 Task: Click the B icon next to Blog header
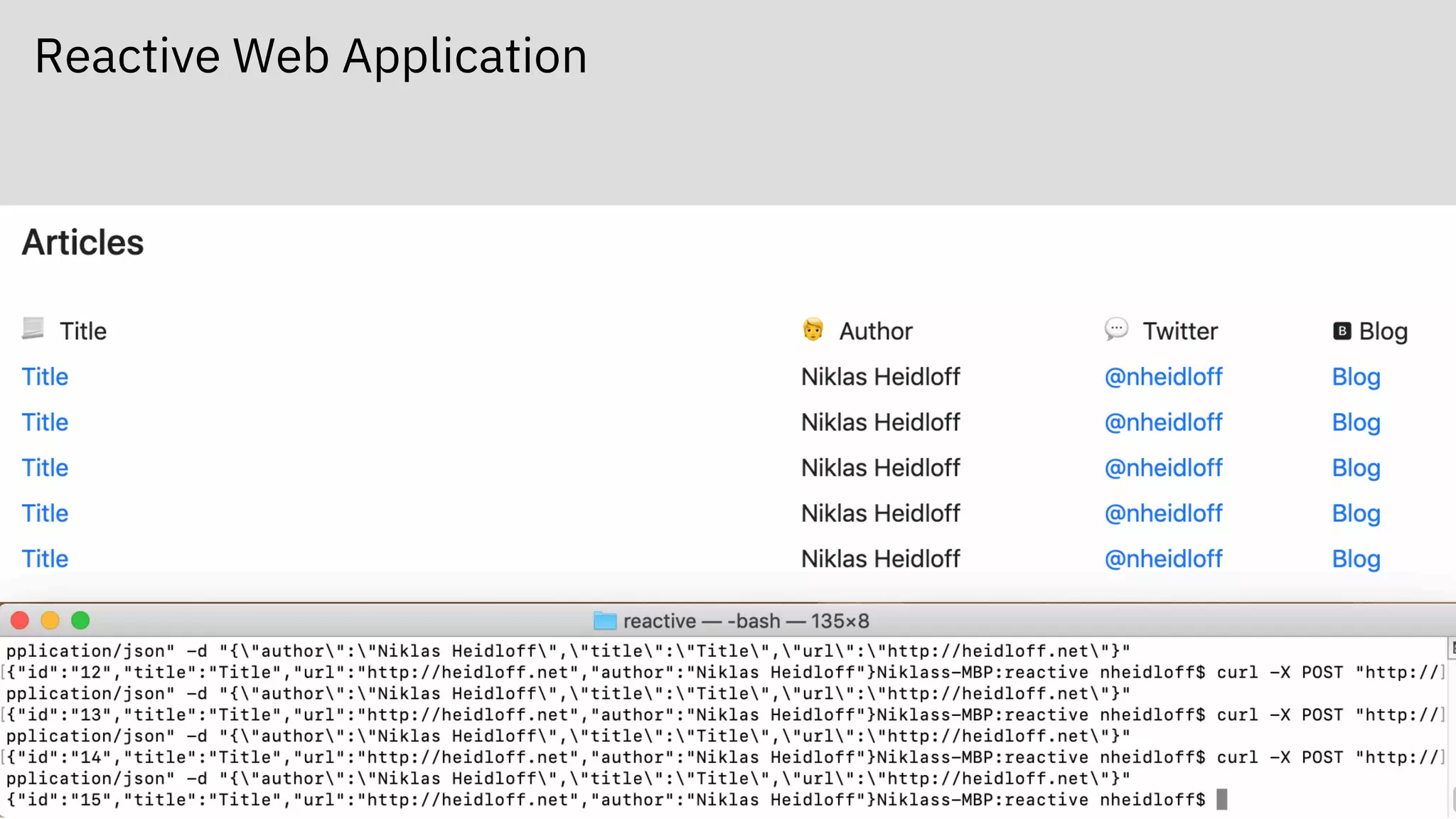1342,331
